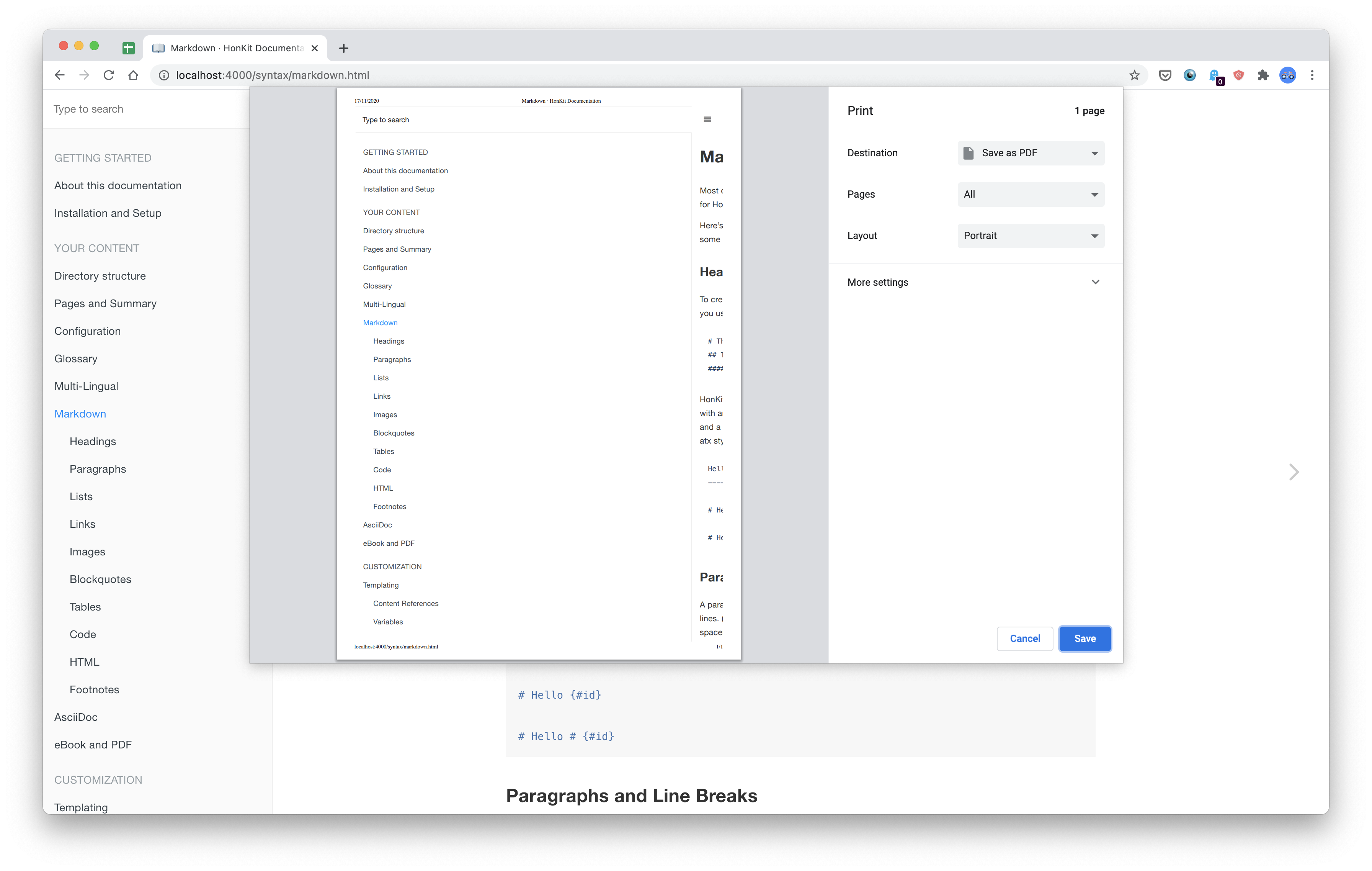Screen dimensions: 1372x871
Task: Open the Pages dropdown set to All
Action: point(1030,194)
